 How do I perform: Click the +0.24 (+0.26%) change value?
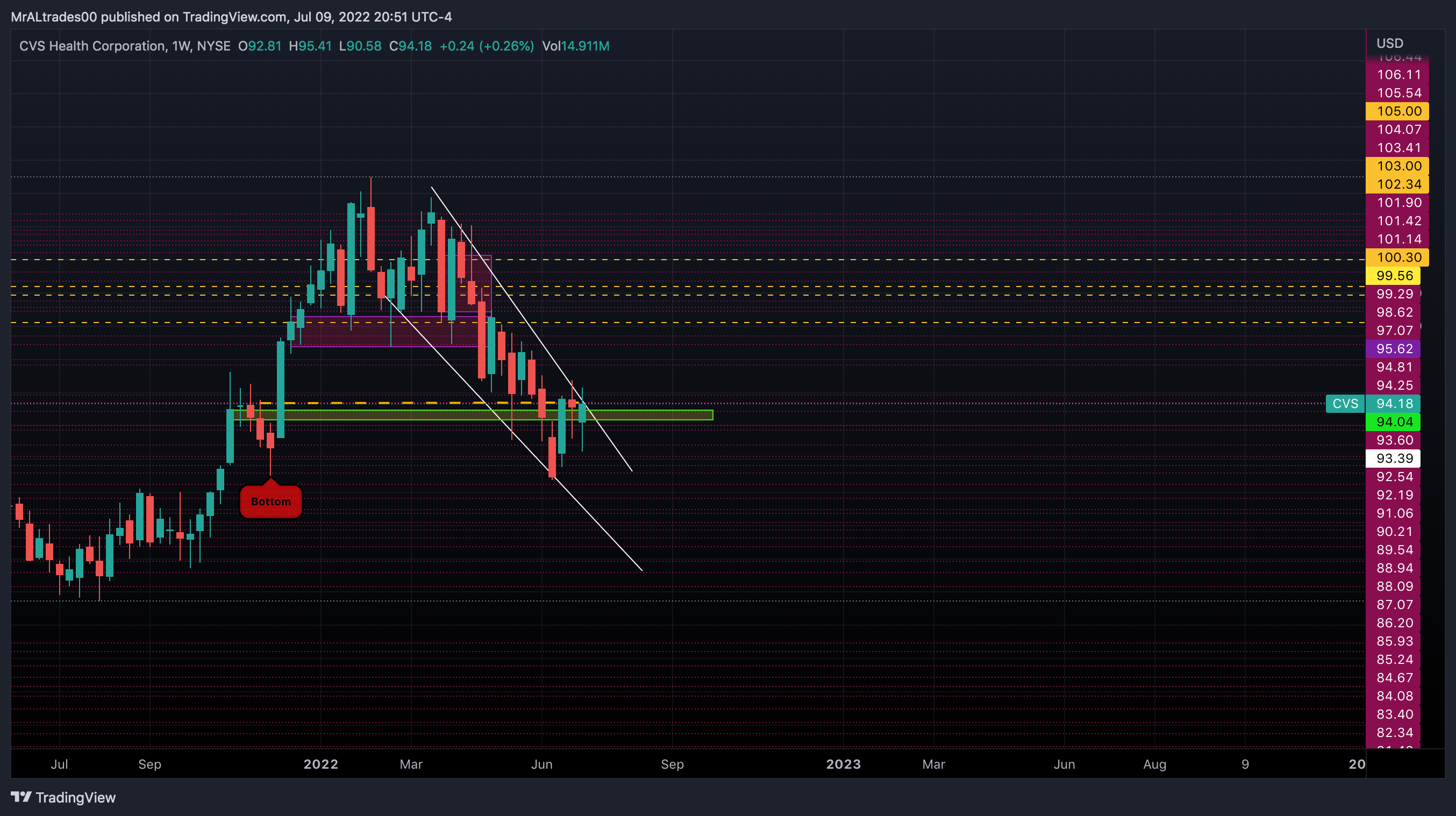click(487, 46)
